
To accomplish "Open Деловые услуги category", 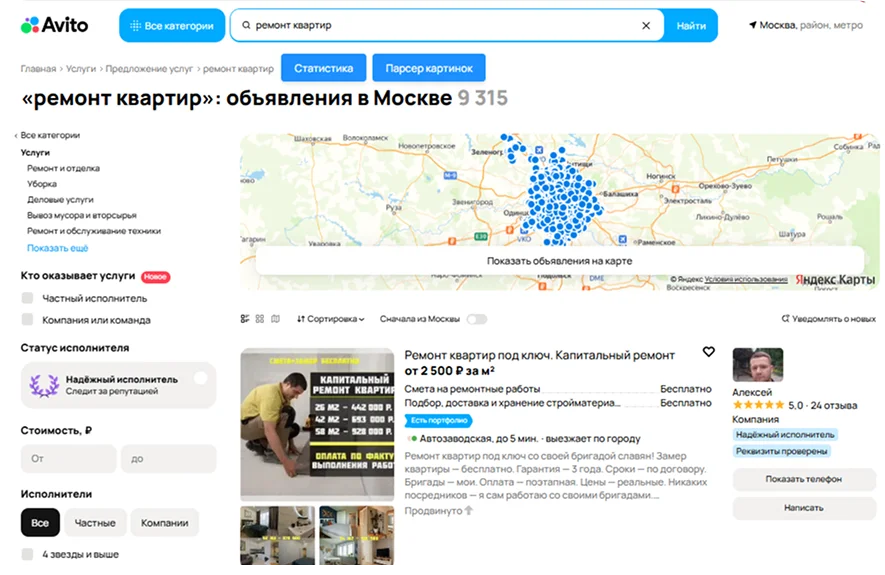I will click(x=60, y=200).
